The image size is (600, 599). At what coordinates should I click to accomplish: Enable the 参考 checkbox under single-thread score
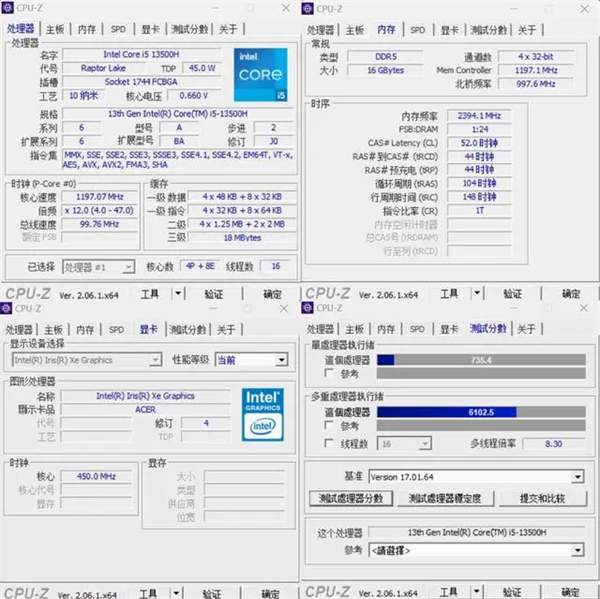(328, 372)
